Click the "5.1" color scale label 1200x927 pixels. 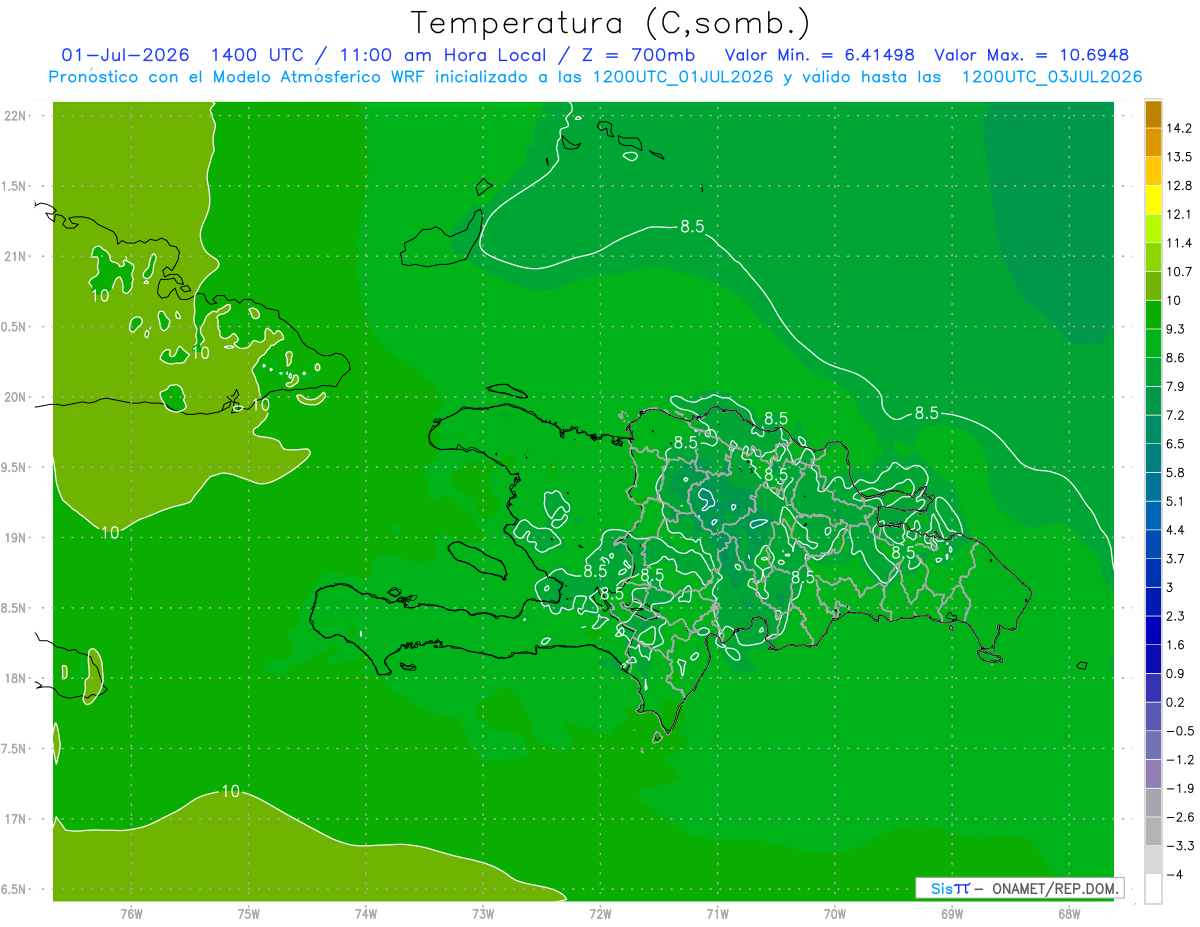pyautogui.click(x=1177, y=501)
